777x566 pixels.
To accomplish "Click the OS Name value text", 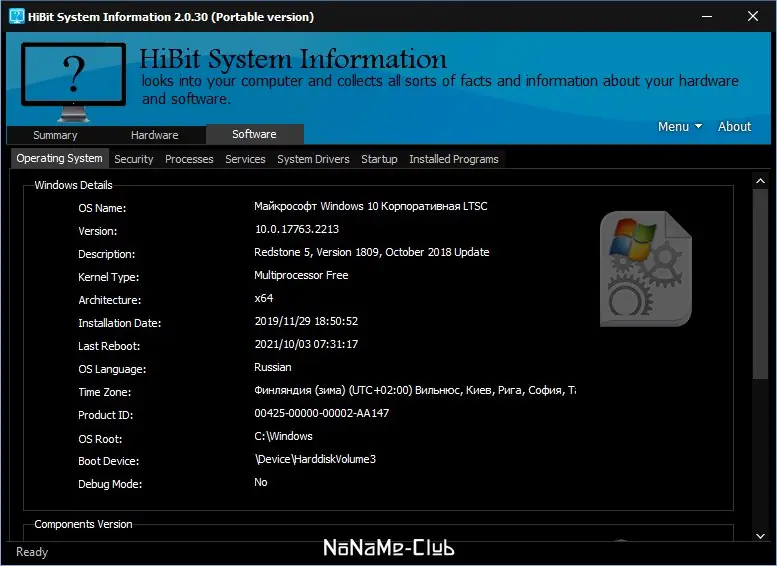I will tap(371, 206).
